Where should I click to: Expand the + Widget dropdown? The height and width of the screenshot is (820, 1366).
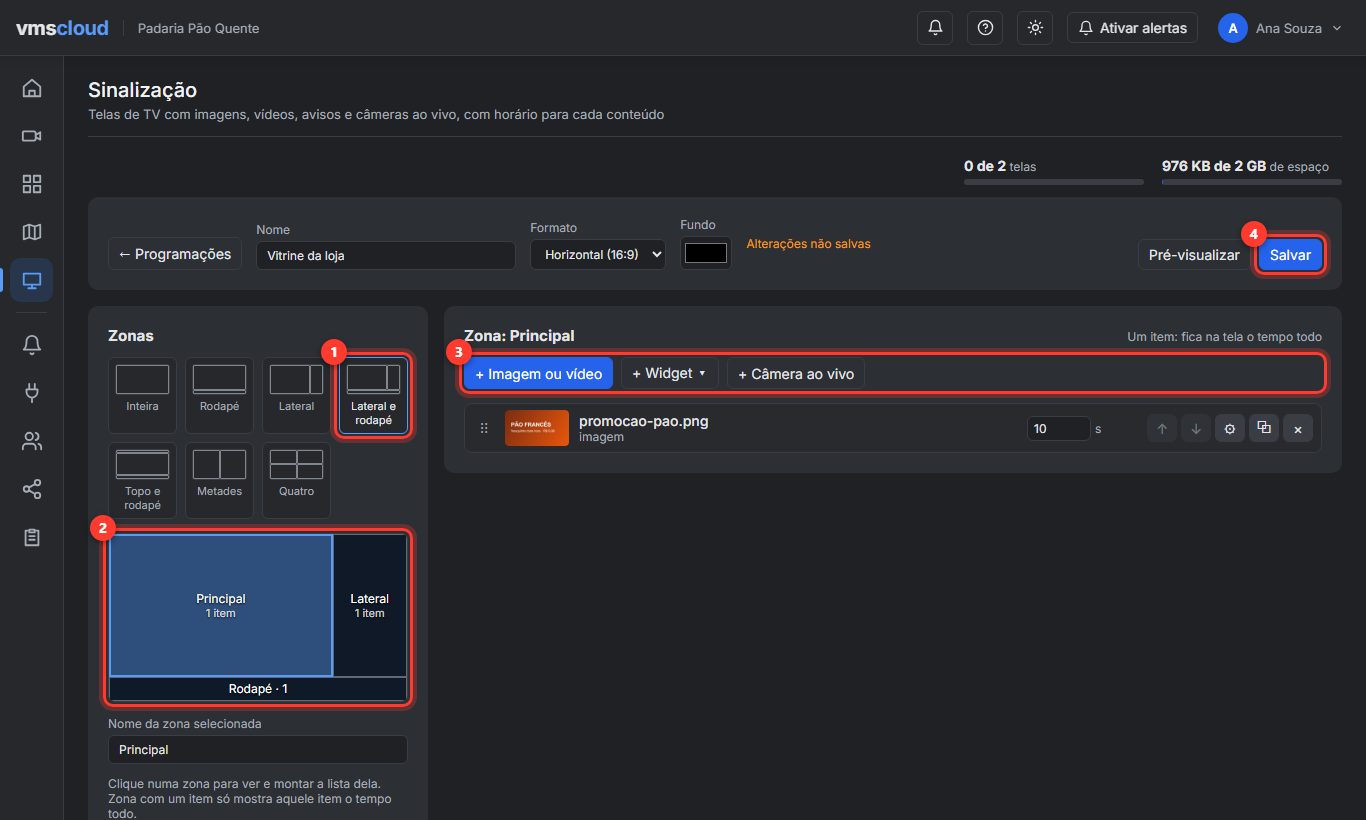[670, 374]
